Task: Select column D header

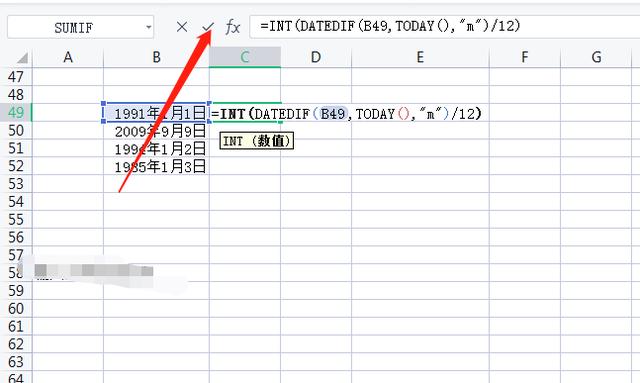Action: 316,57
